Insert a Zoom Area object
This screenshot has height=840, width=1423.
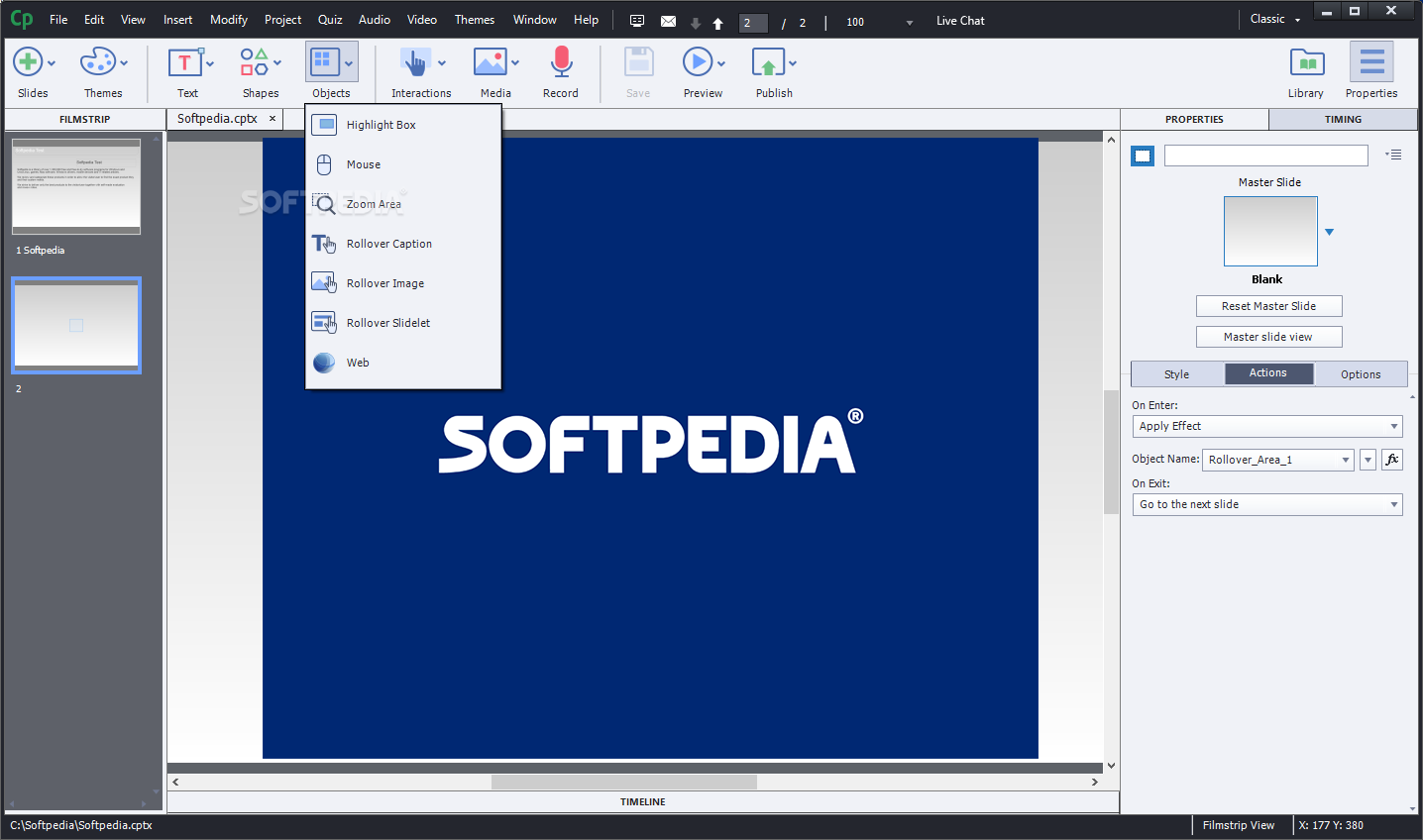pos(402,204)
